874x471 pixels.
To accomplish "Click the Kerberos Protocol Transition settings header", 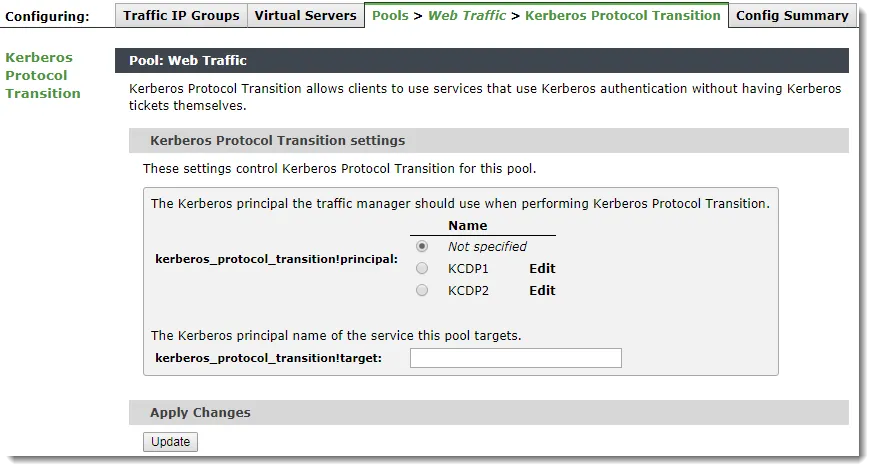I will [489, 140].
